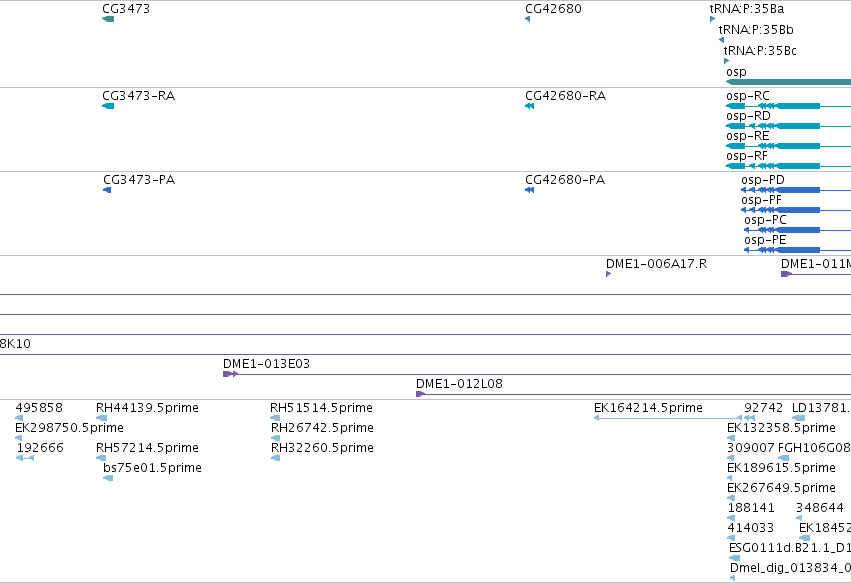This screenshot has width=851, height=583.
Task: Click the 414033 EST label
Action: 751,528
